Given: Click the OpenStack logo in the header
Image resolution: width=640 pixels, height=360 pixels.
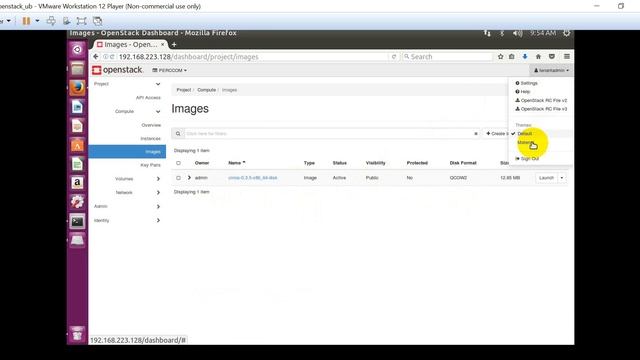Looking at the screenshot, I should coord(117,70).
